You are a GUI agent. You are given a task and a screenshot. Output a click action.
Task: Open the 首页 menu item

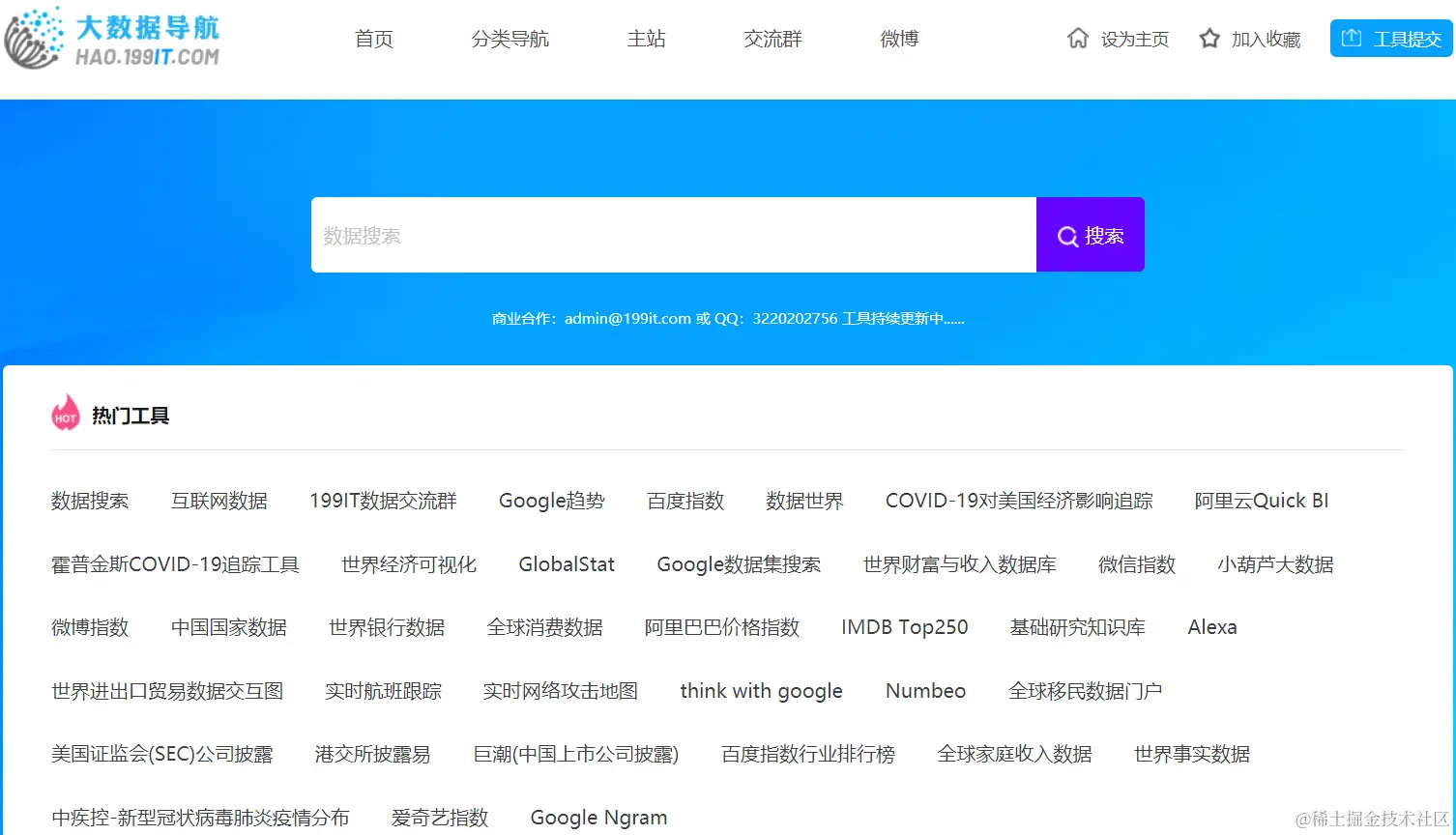[x=374, y=39]
